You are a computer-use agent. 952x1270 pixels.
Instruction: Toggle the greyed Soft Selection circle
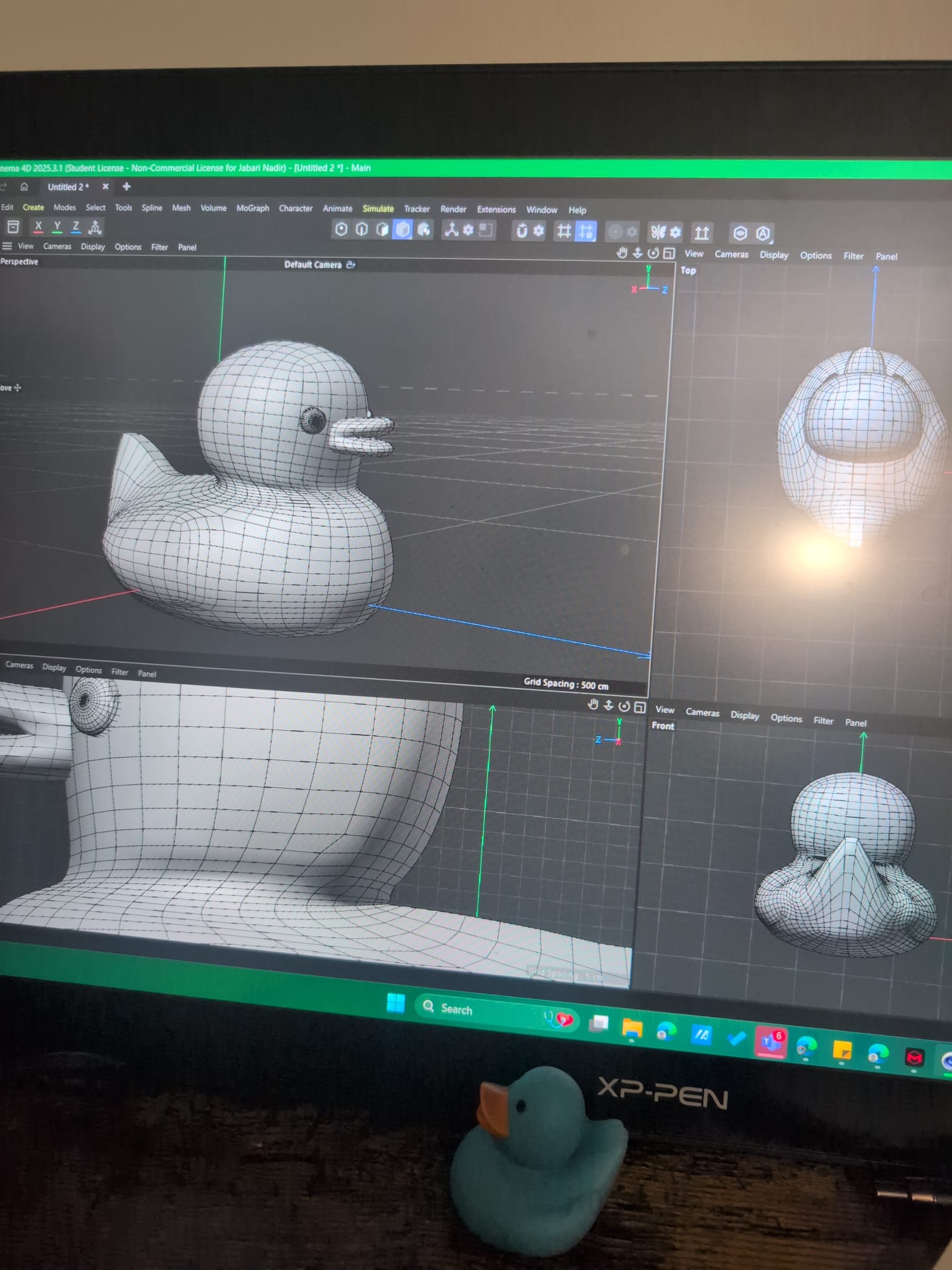[x=615, y=232]
